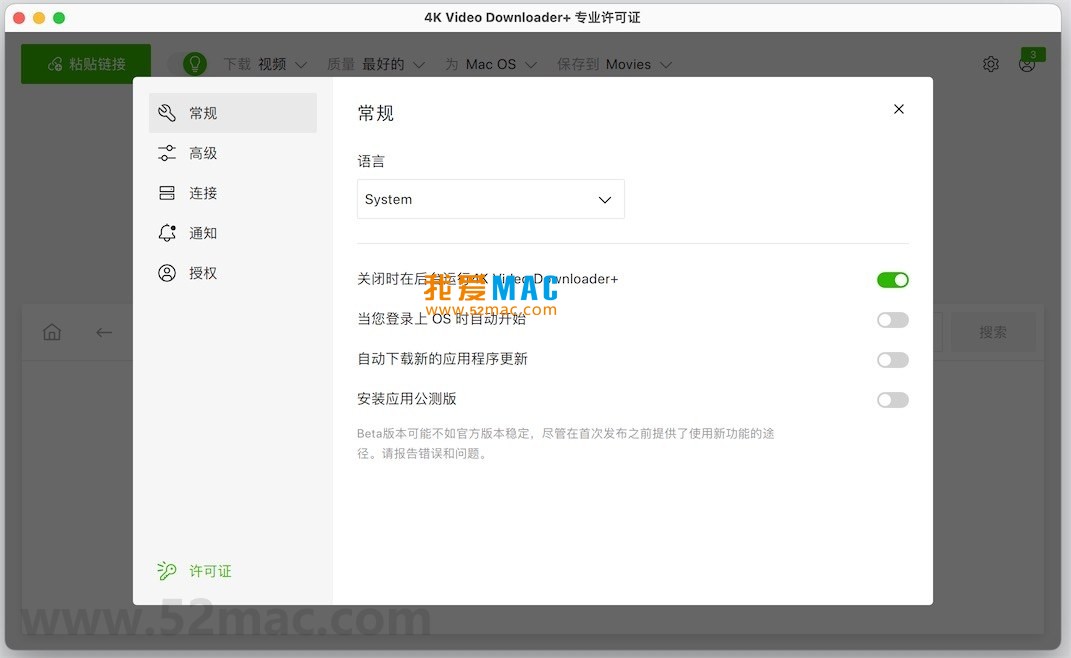Switch to the 高级 settings tab
Screen dimensions: 1071x658
point(203,153)
